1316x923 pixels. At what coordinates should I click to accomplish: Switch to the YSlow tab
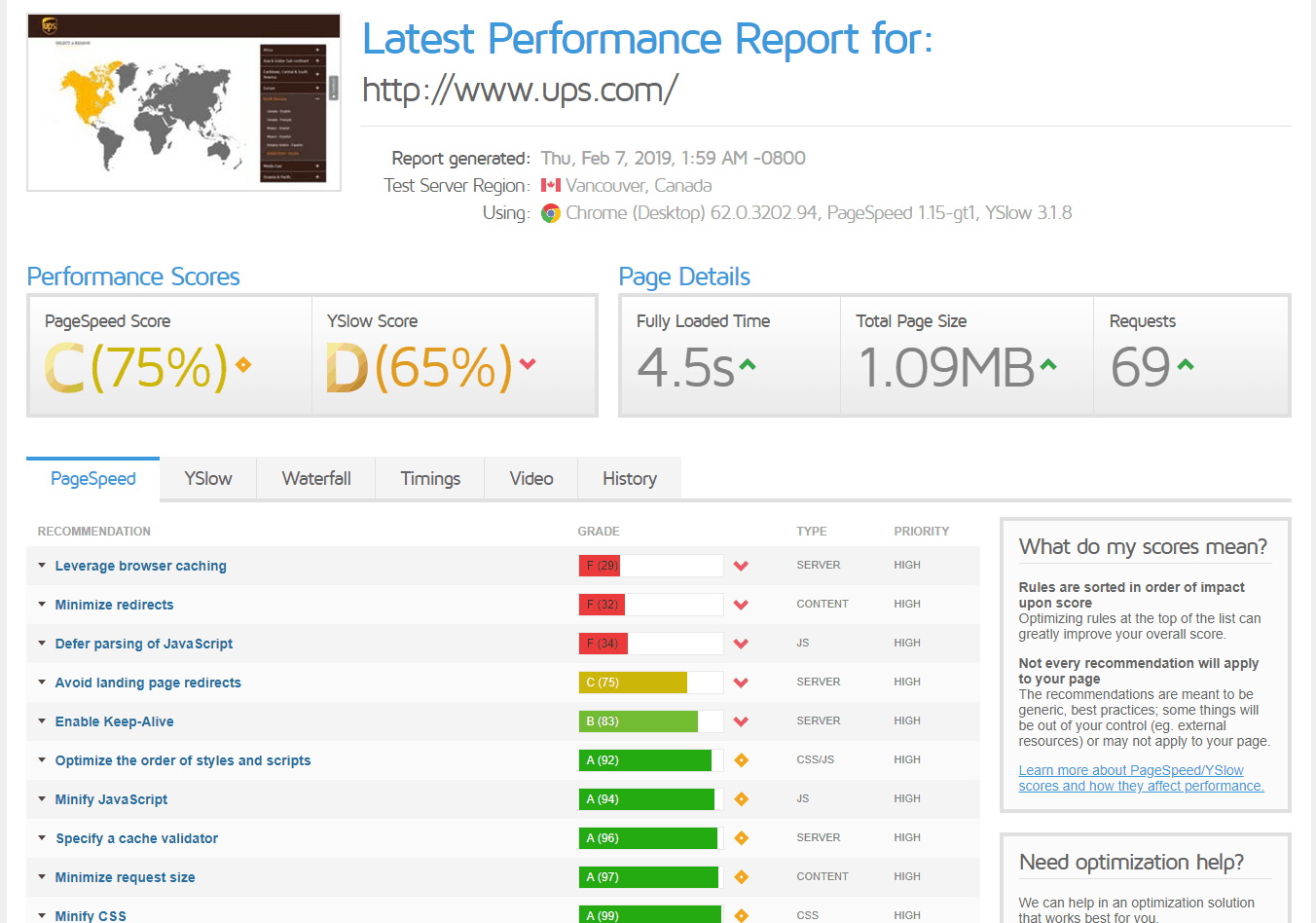pyautogui.click(x=208, y=479)
